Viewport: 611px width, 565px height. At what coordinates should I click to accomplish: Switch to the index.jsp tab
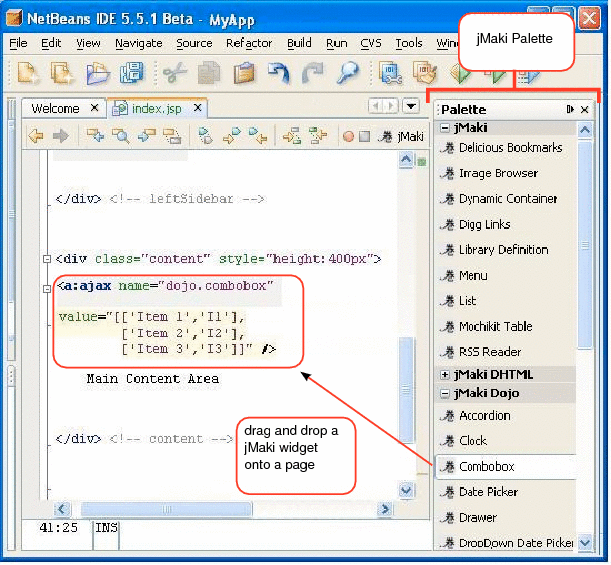(x=157, y=108)
